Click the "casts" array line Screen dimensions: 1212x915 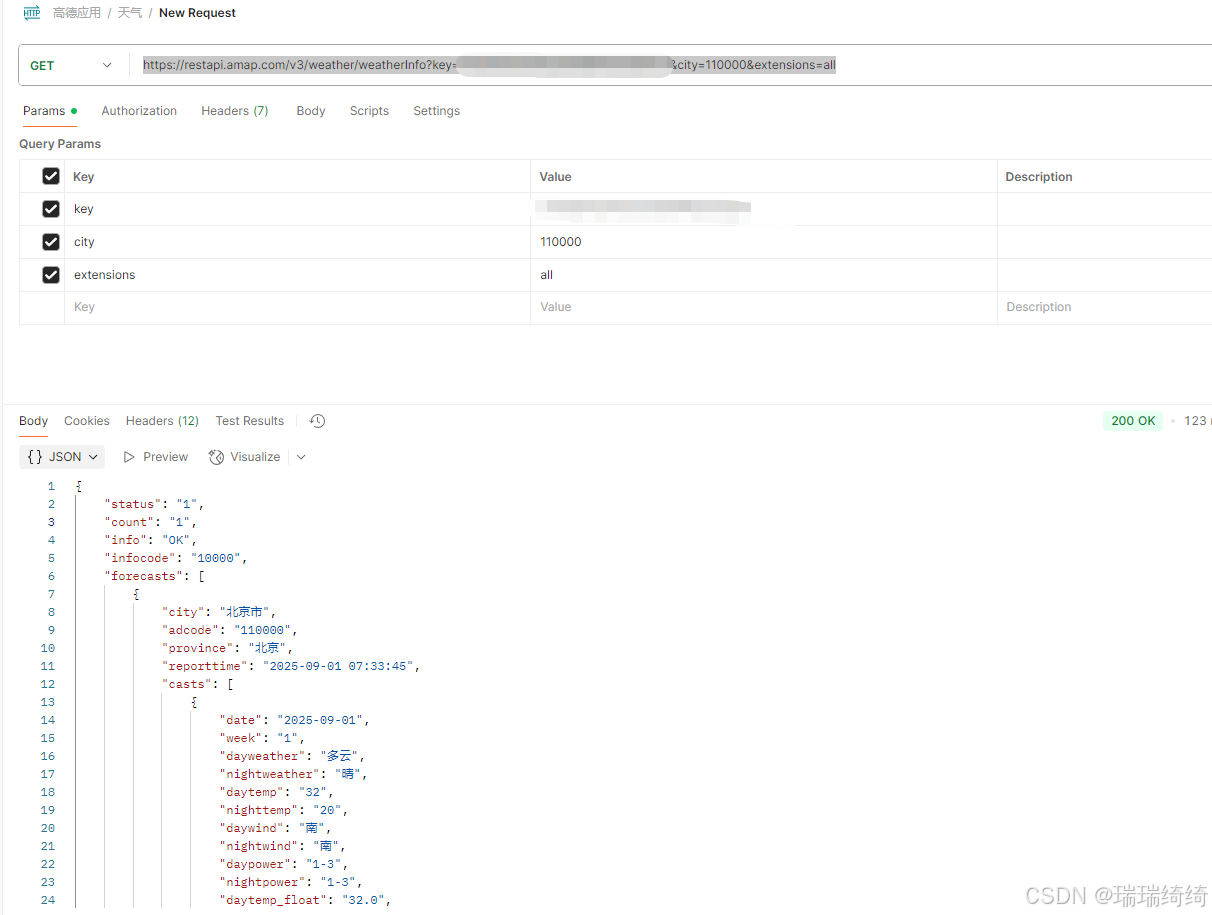(197, 684)
